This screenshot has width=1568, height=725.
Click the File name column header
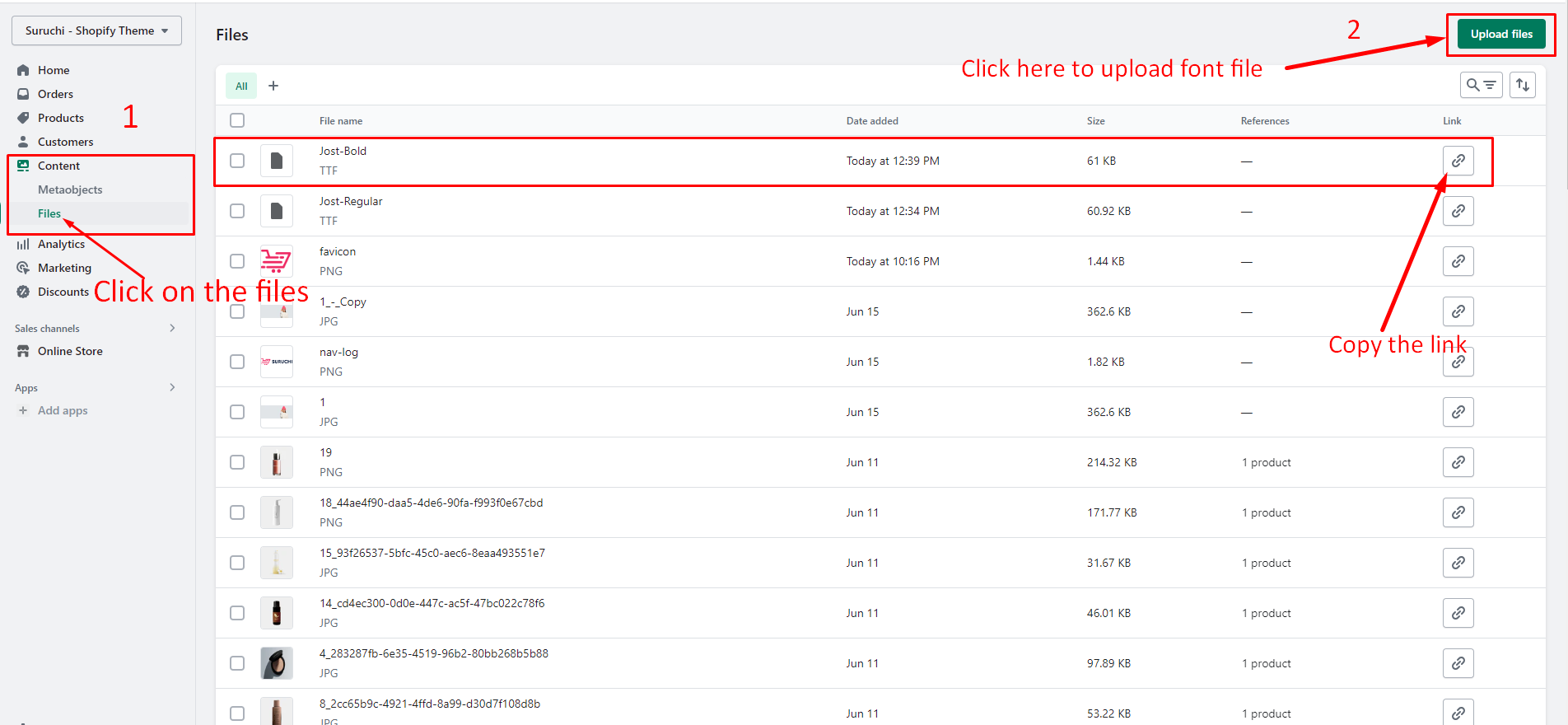click(341, 120)
